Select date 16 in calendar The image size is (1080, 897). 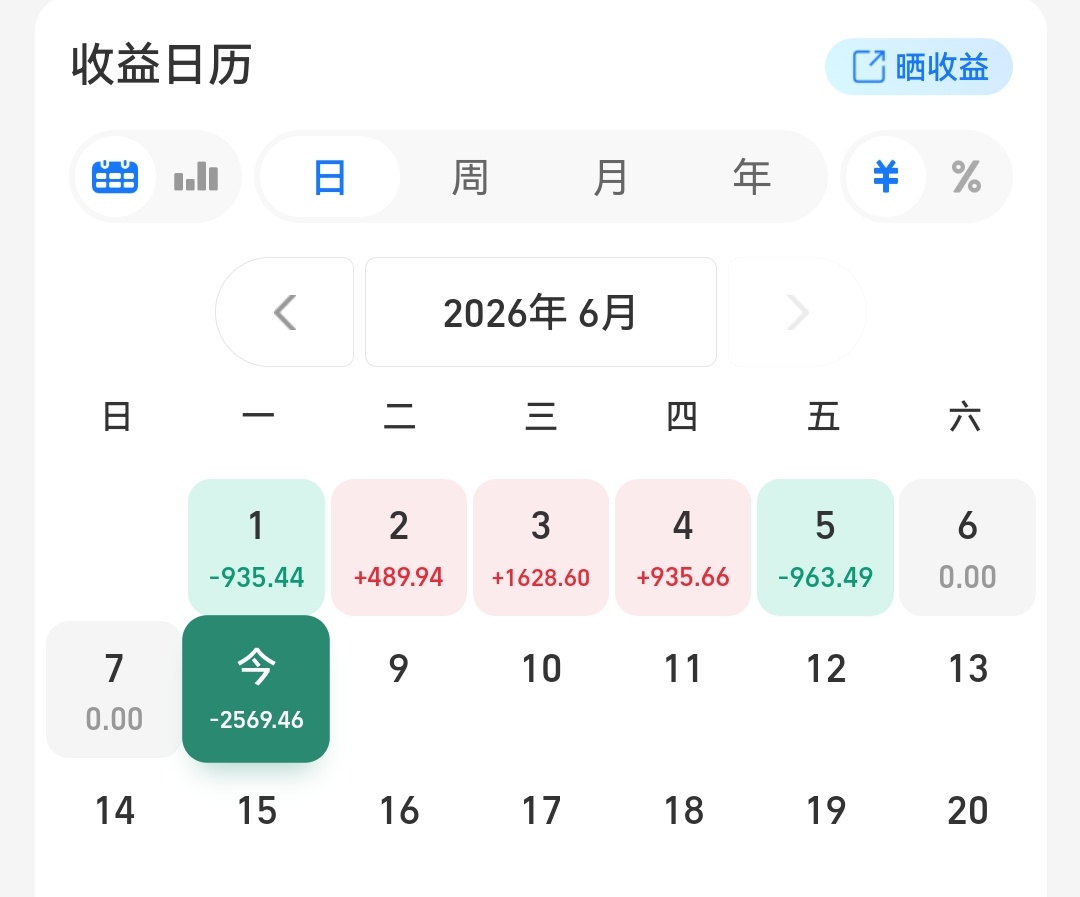[399, 811]
